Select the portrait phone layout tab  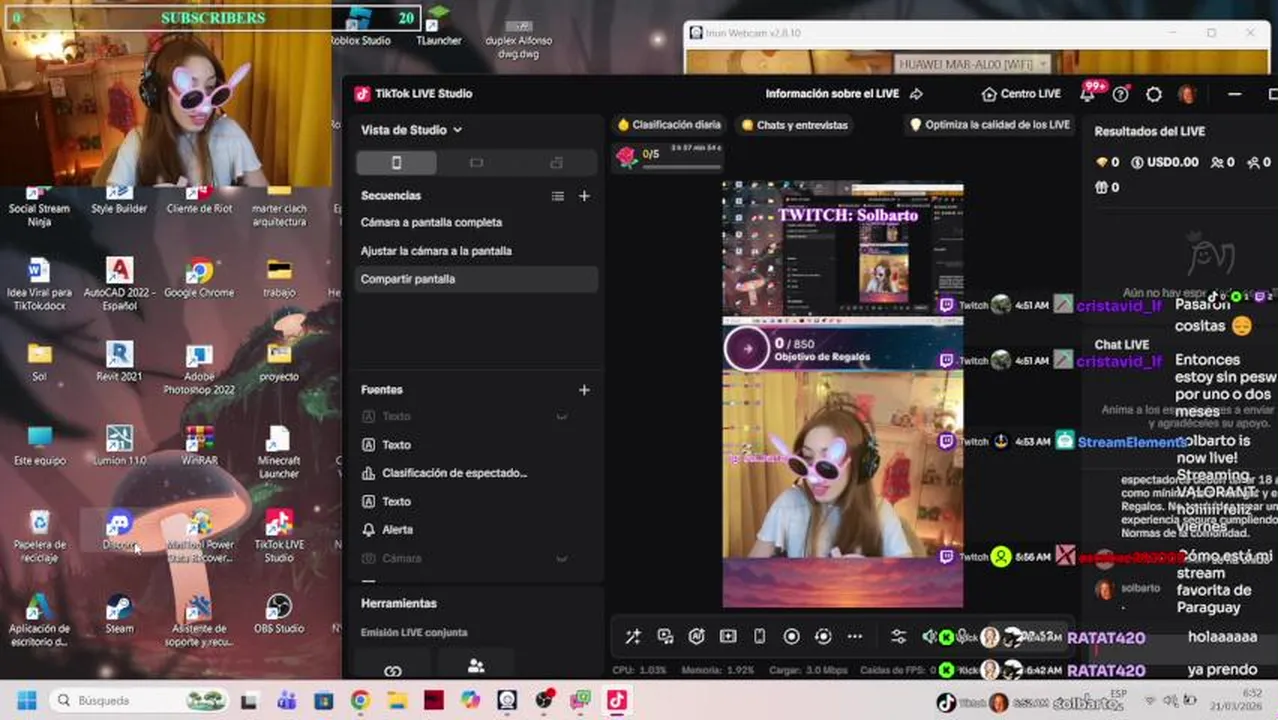(x=396, y=163)
